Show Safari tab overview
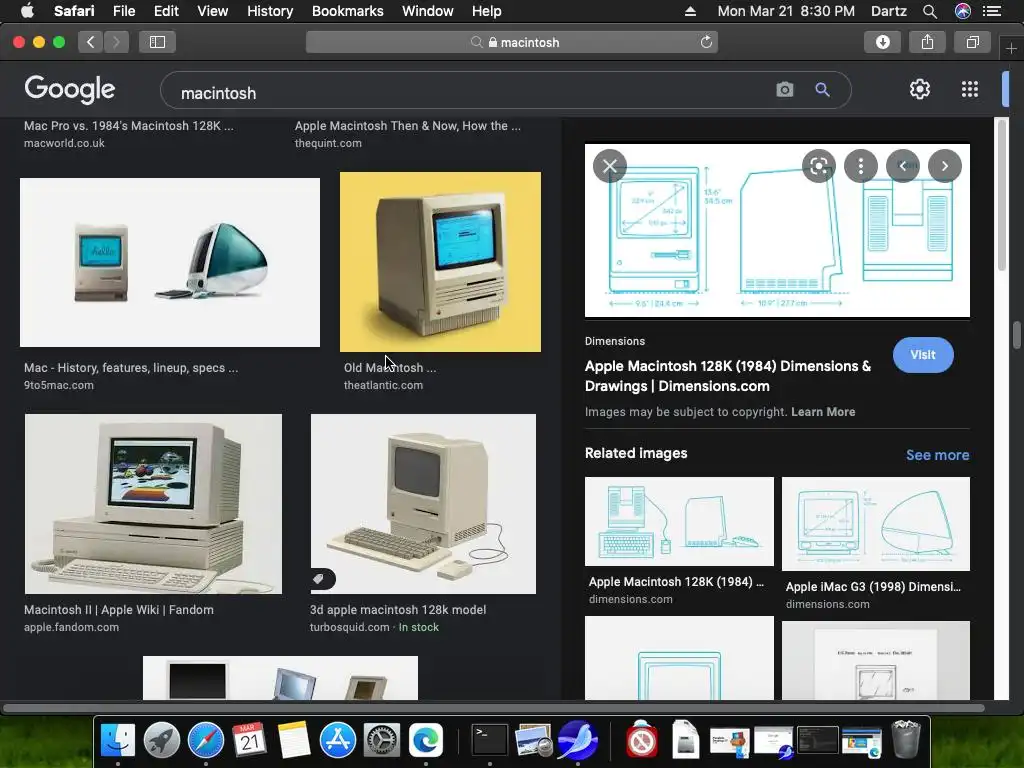The image size is (1024, 768). pyautogui.click(x=972, y=42)
